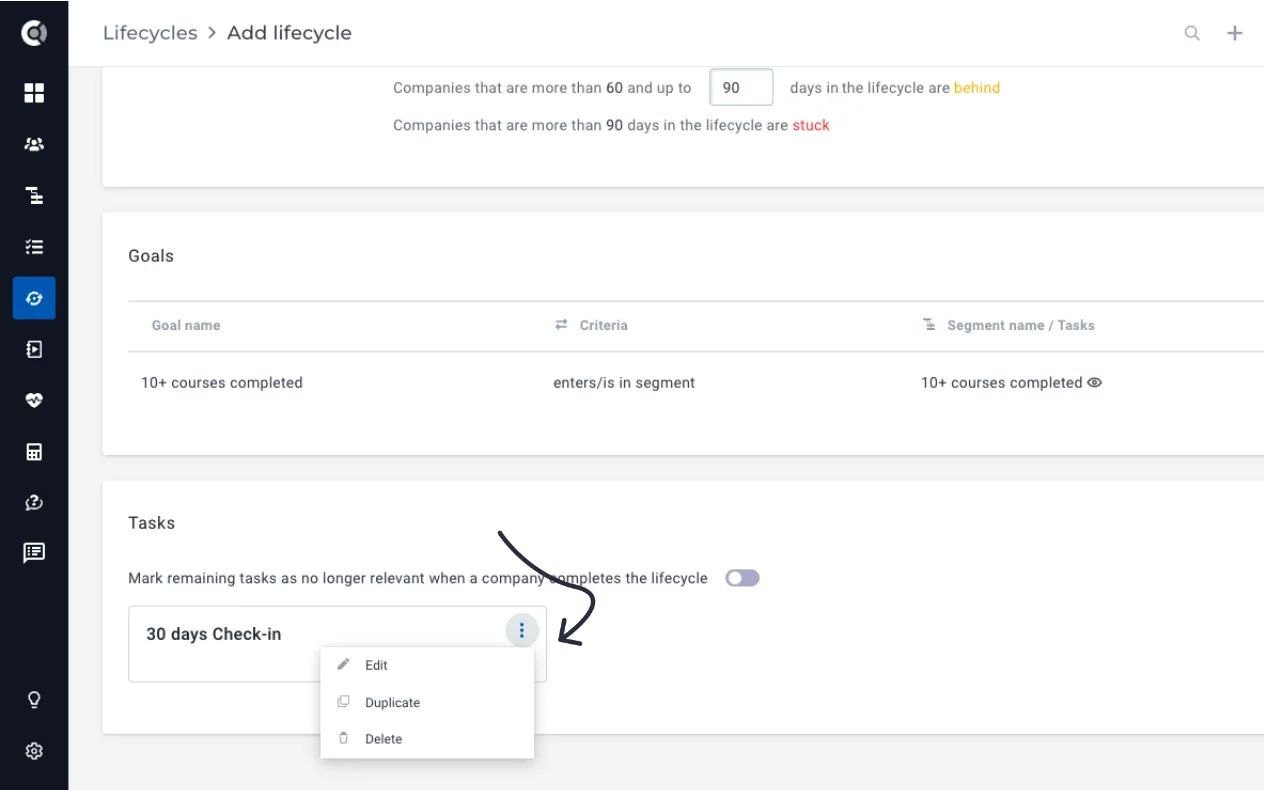Click the Add lifecycle breadcrumb title
1264x790 pixels.
coord(289,33)
